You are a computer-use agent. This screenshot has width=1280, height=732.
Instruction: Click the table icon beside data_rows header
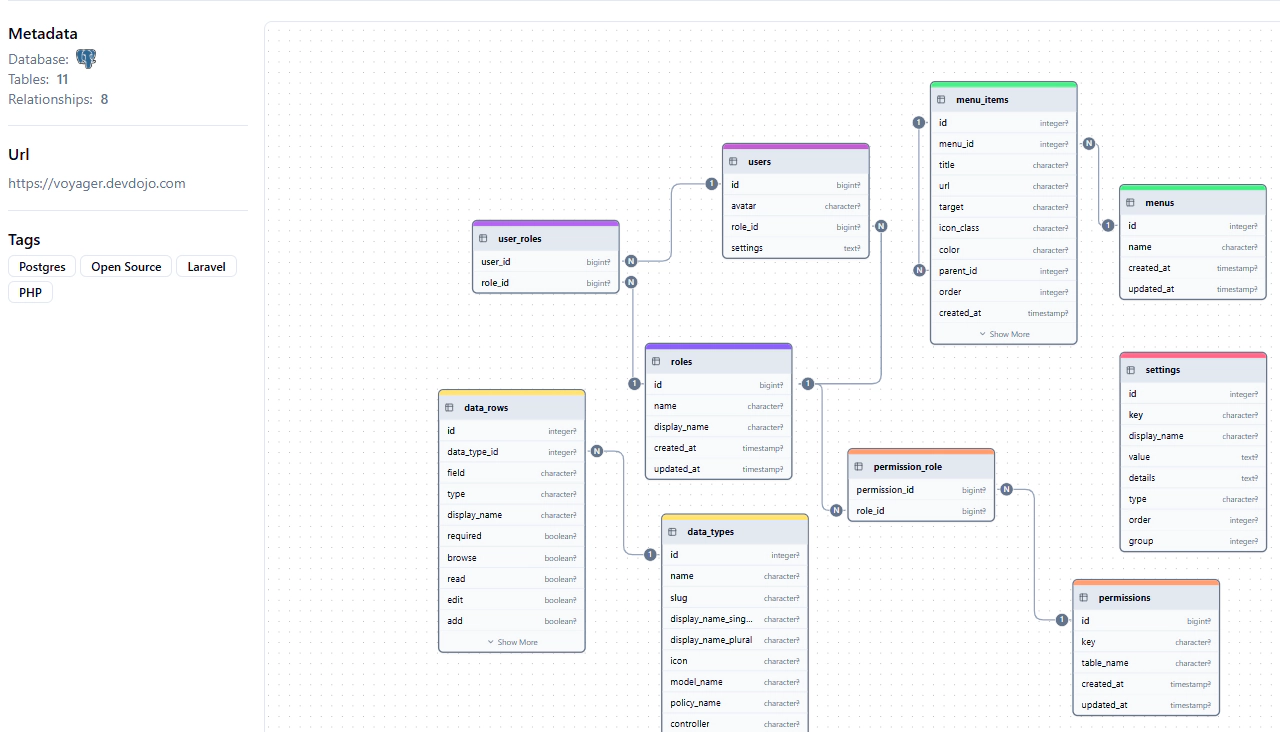(449, 408)
